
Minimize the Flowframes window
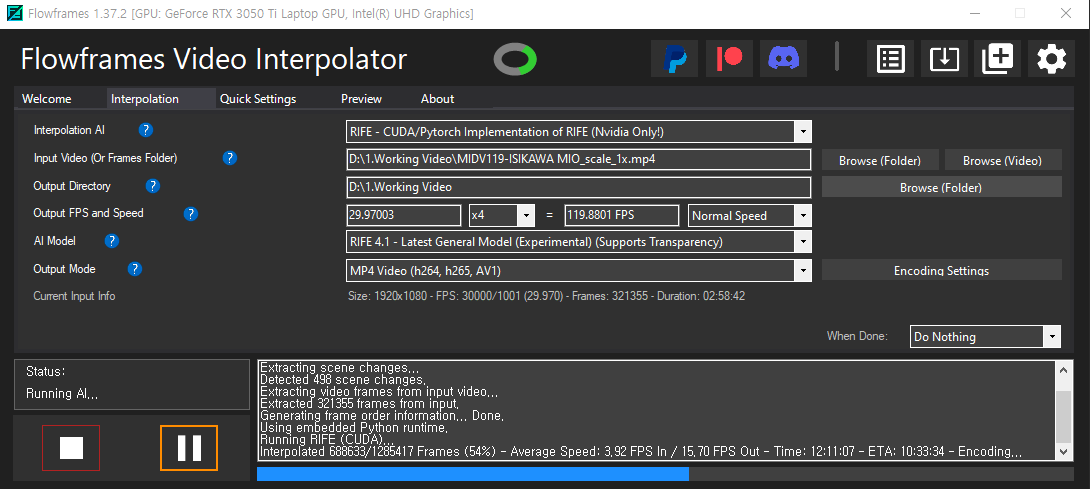coord(977,13)
